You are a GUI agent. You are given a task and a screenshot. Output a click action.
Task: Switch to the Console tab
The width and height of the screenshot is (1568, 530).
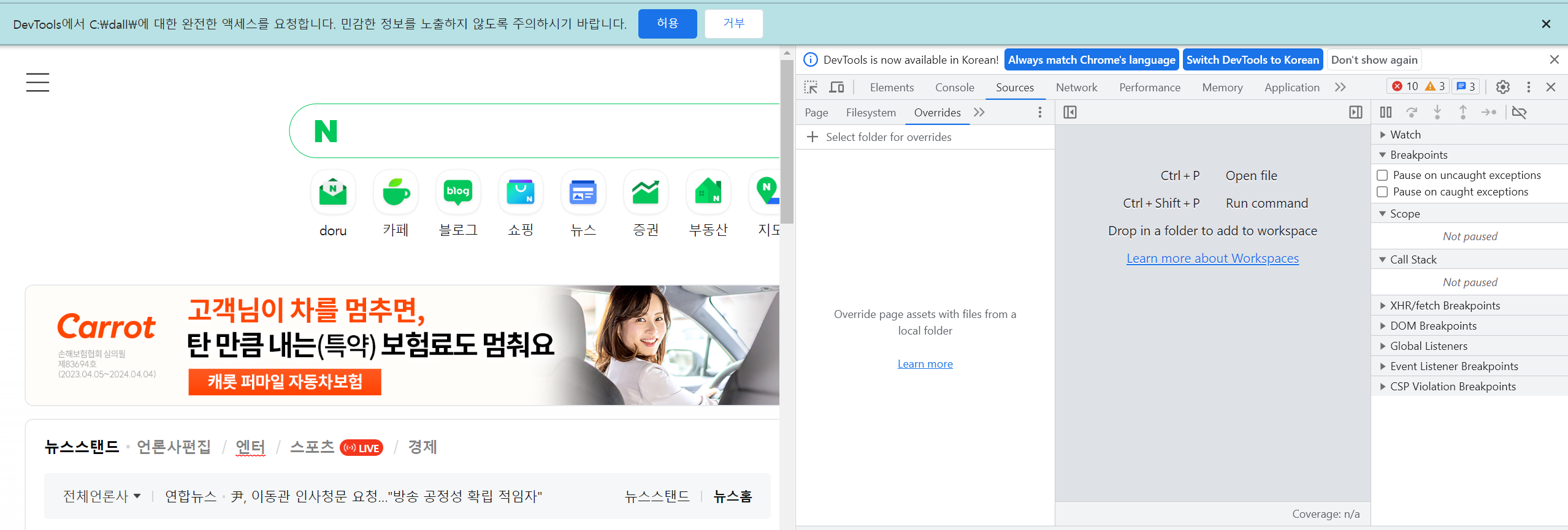954,87
